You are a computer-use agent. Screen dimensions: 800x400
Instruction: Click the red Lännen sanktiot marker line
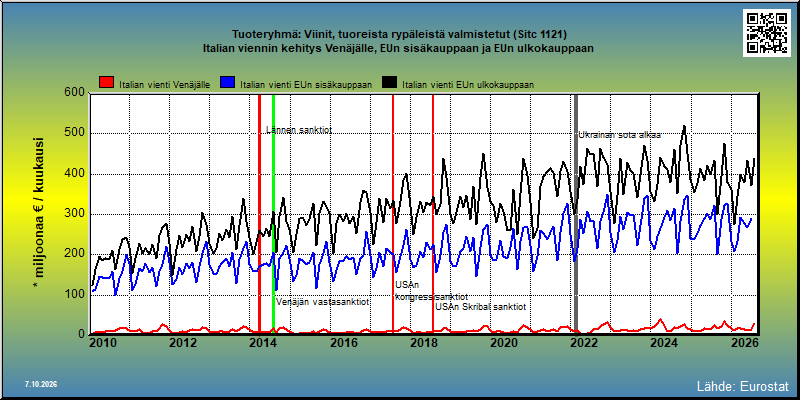(259, 214)
